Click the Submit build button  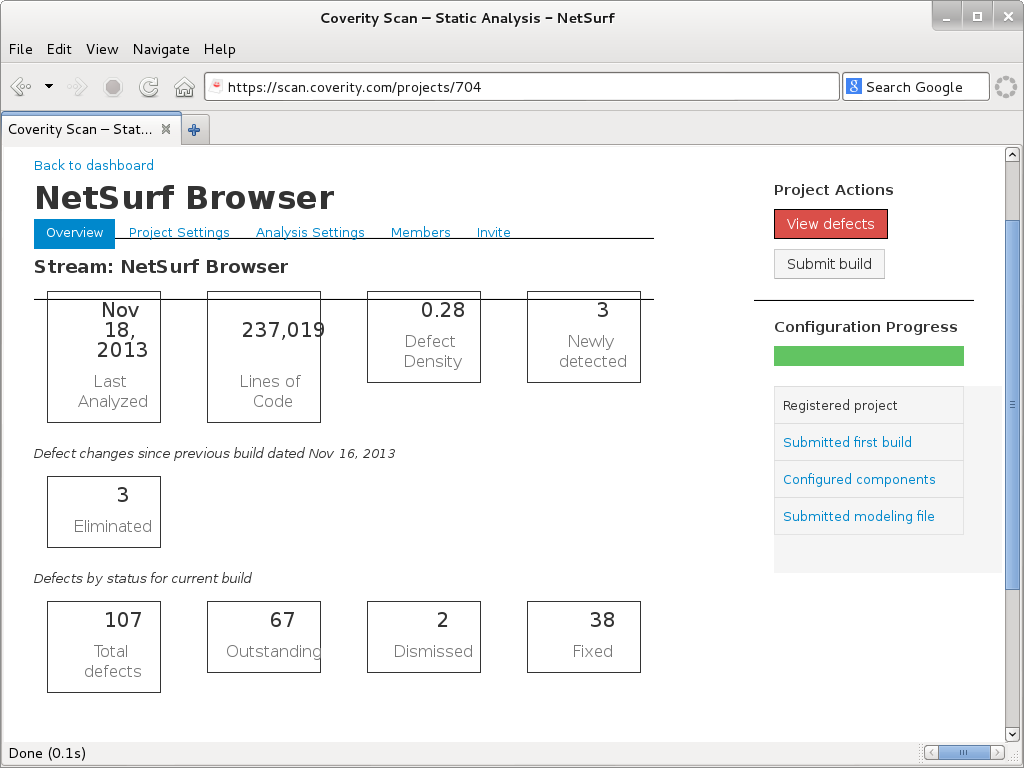pos(829,264)
